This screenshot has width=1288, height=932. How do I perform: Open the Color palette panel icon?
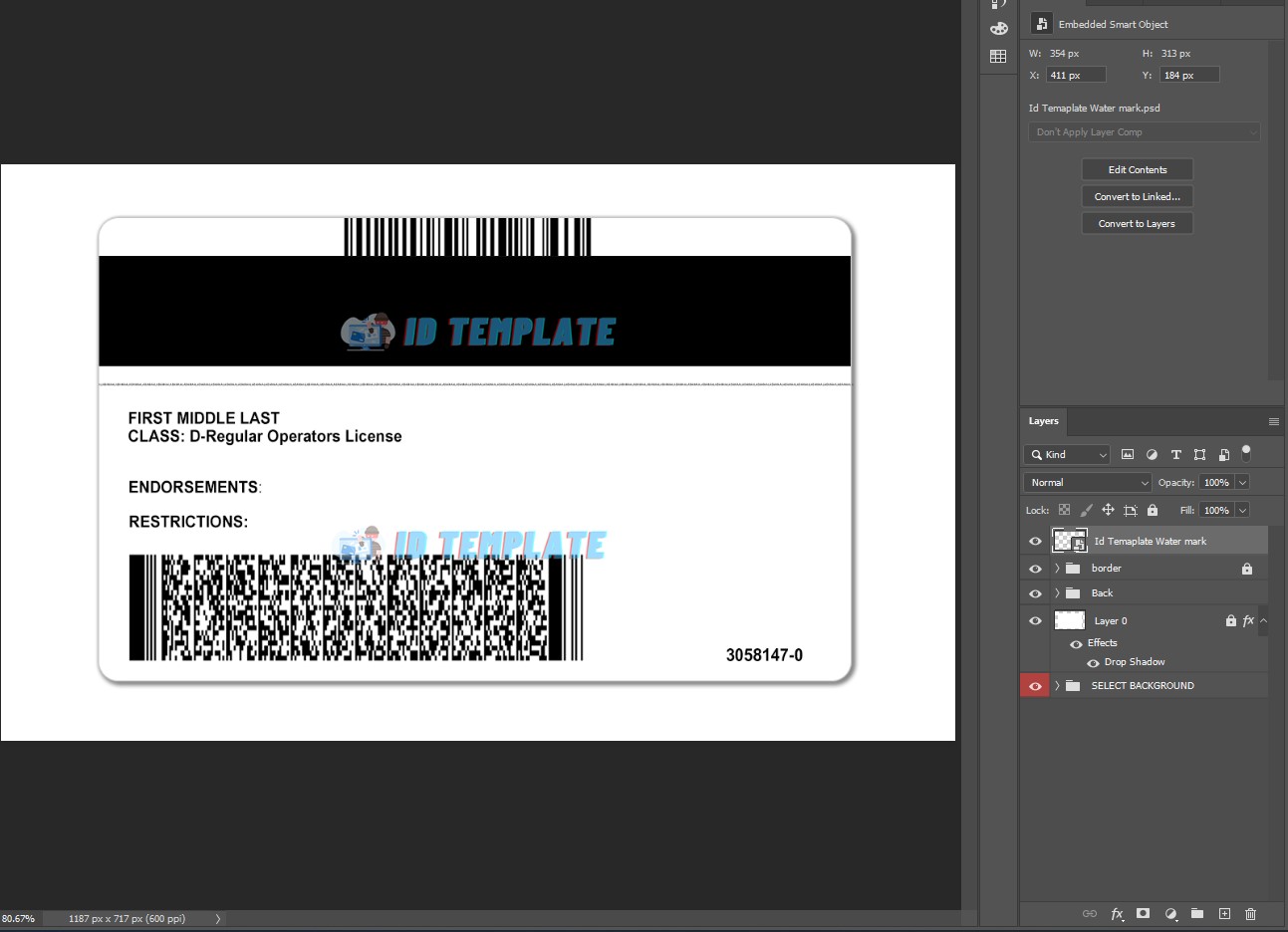click(998, 29)
